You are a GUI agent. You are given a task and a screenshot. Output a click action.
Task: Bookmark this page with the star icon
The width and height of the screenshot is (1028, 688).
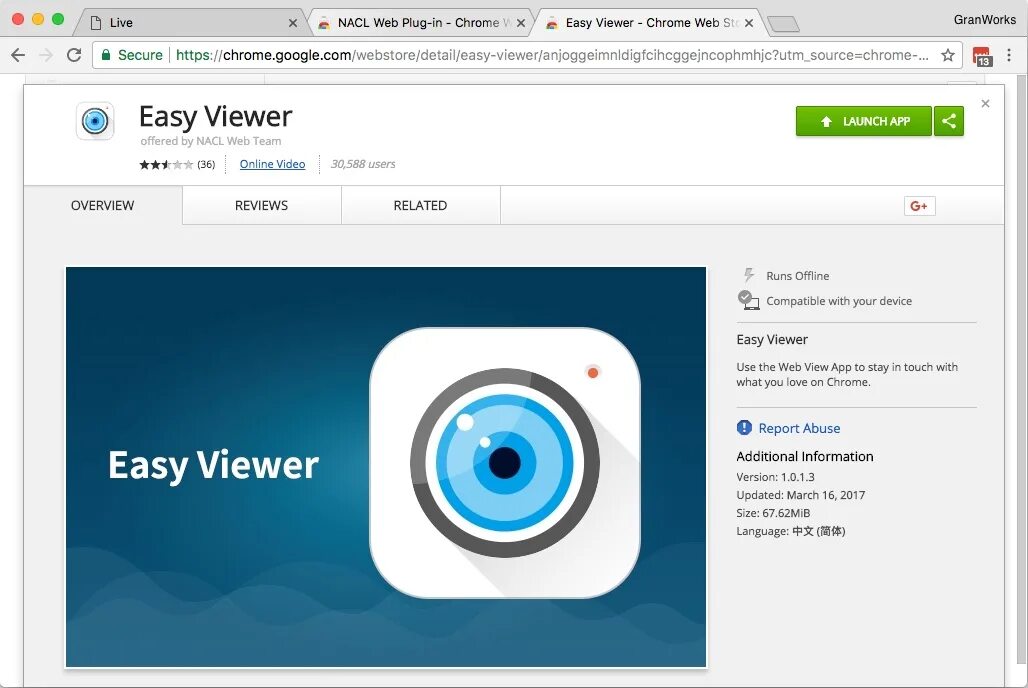[x=947, y=55]
